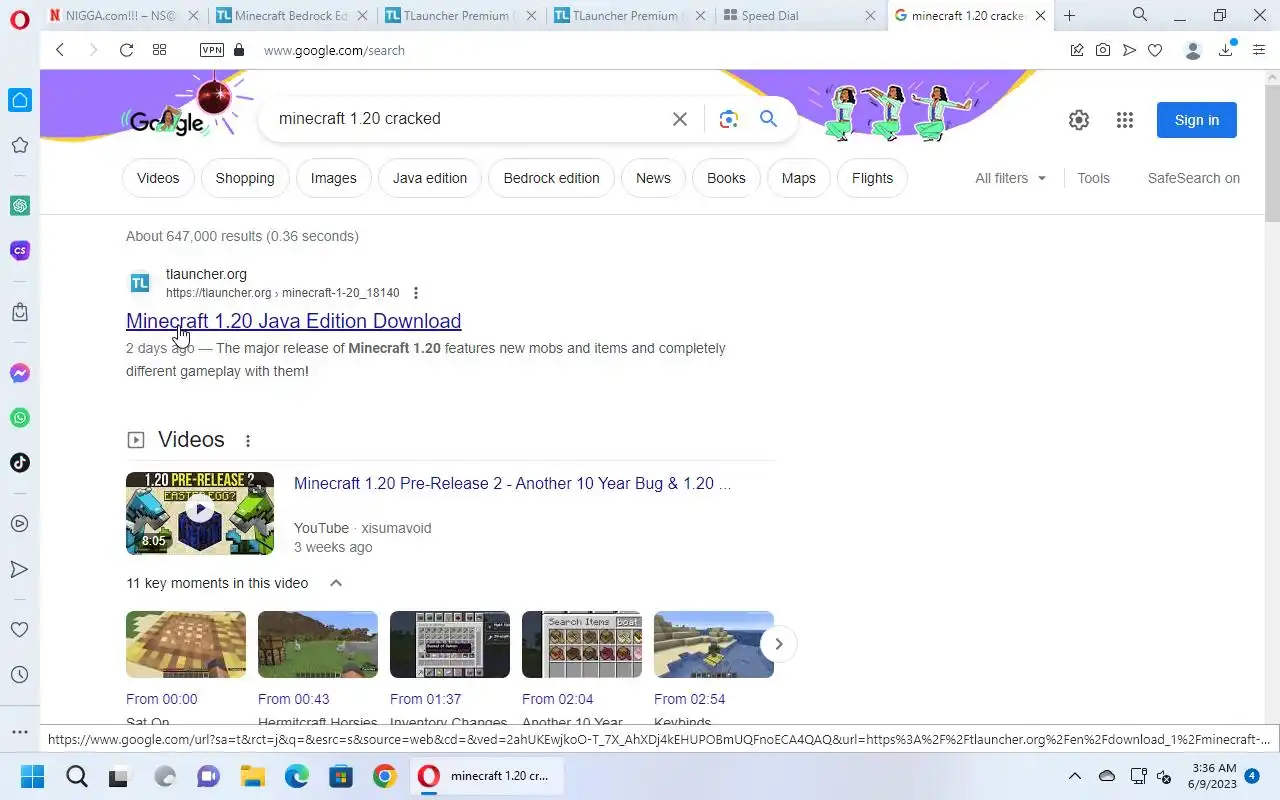Click SafeSearch on setting
The height and width of the screenshot is (800, 1280).
coord(1193,178)
